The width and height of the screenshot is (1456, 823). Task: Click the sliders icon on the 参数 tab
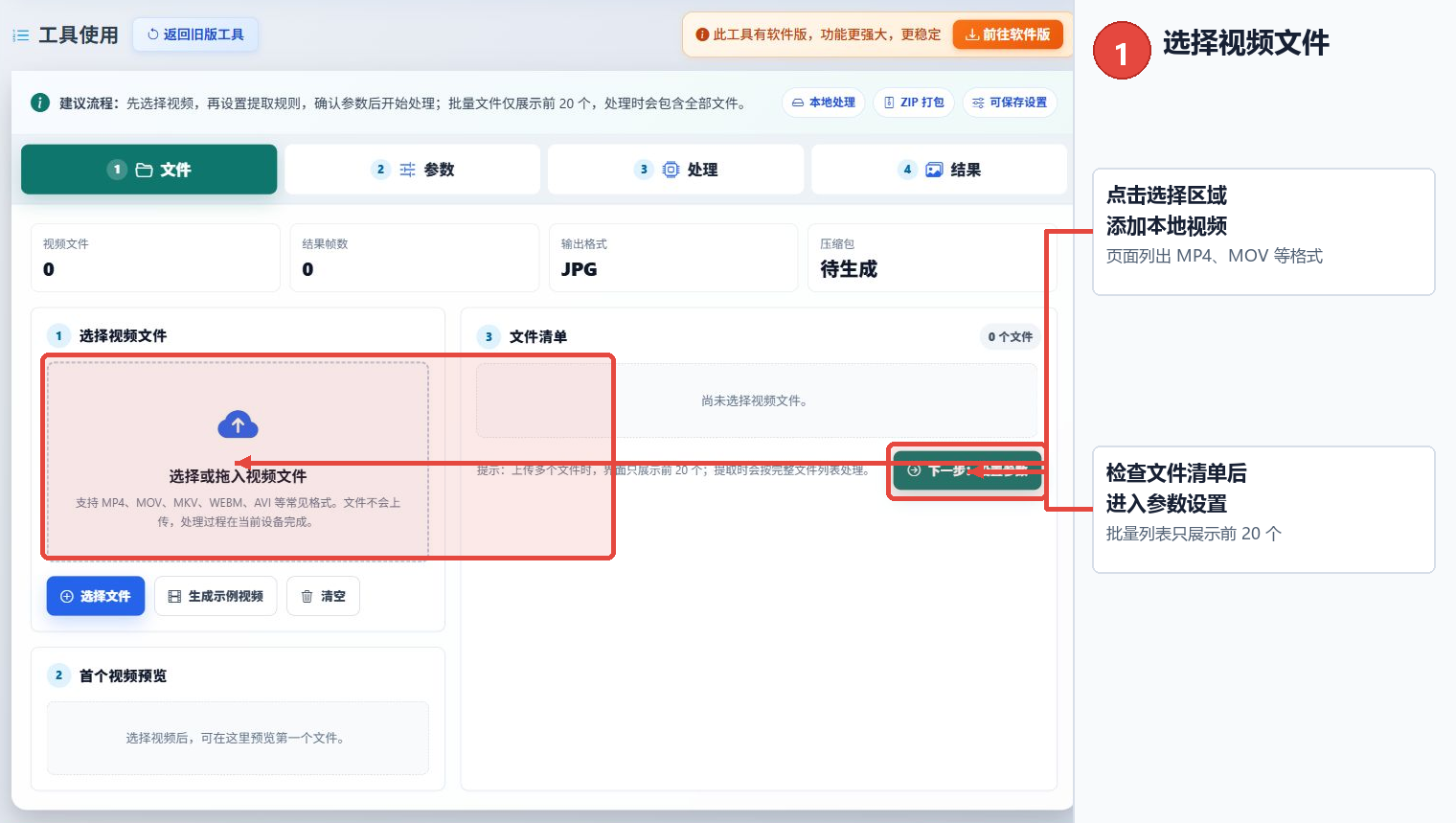click(408, 170)
